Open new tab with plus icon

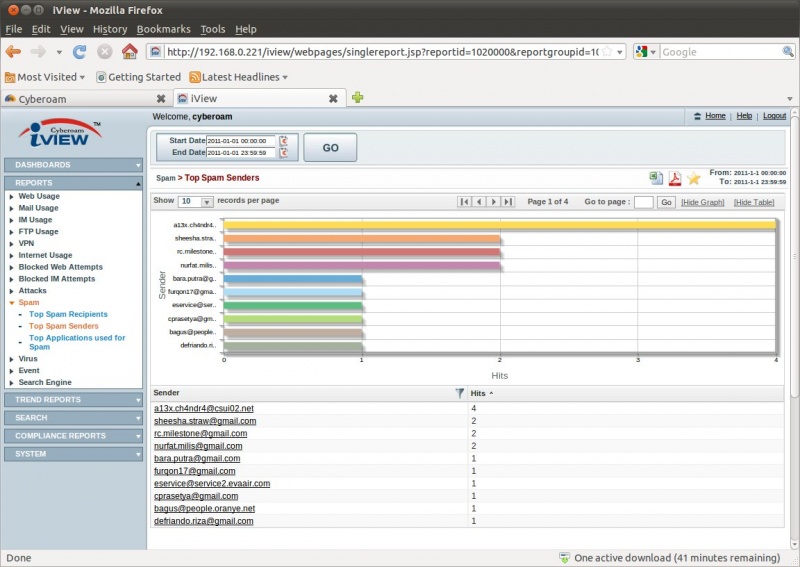coord(357,98)
